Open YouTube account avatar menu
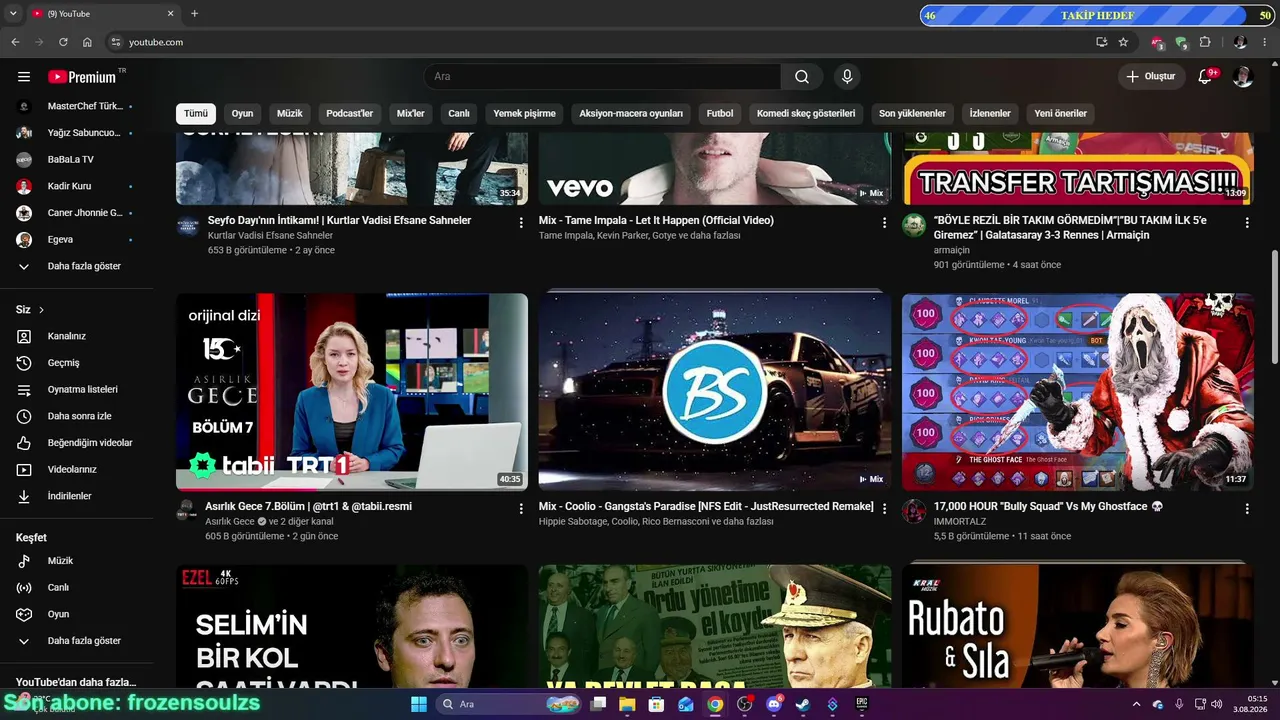The height and width of the screenshot is (720, 1280). (1243, 77)
